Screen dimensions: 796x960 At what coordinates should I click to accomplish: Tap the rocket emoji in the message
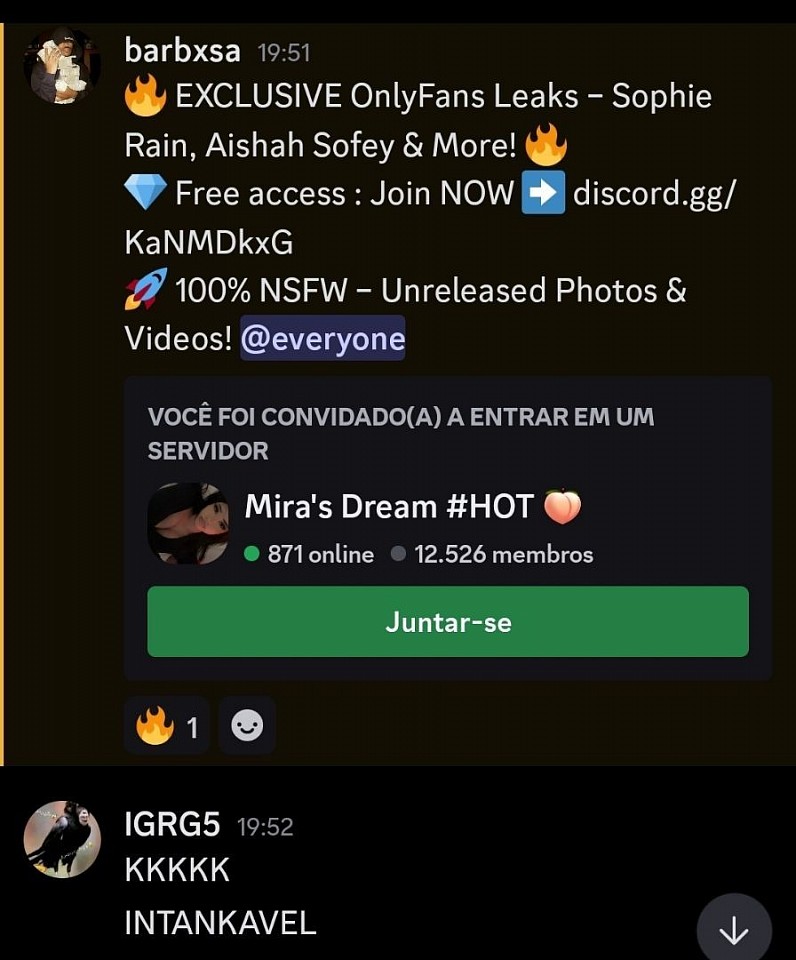coord(146,288)
